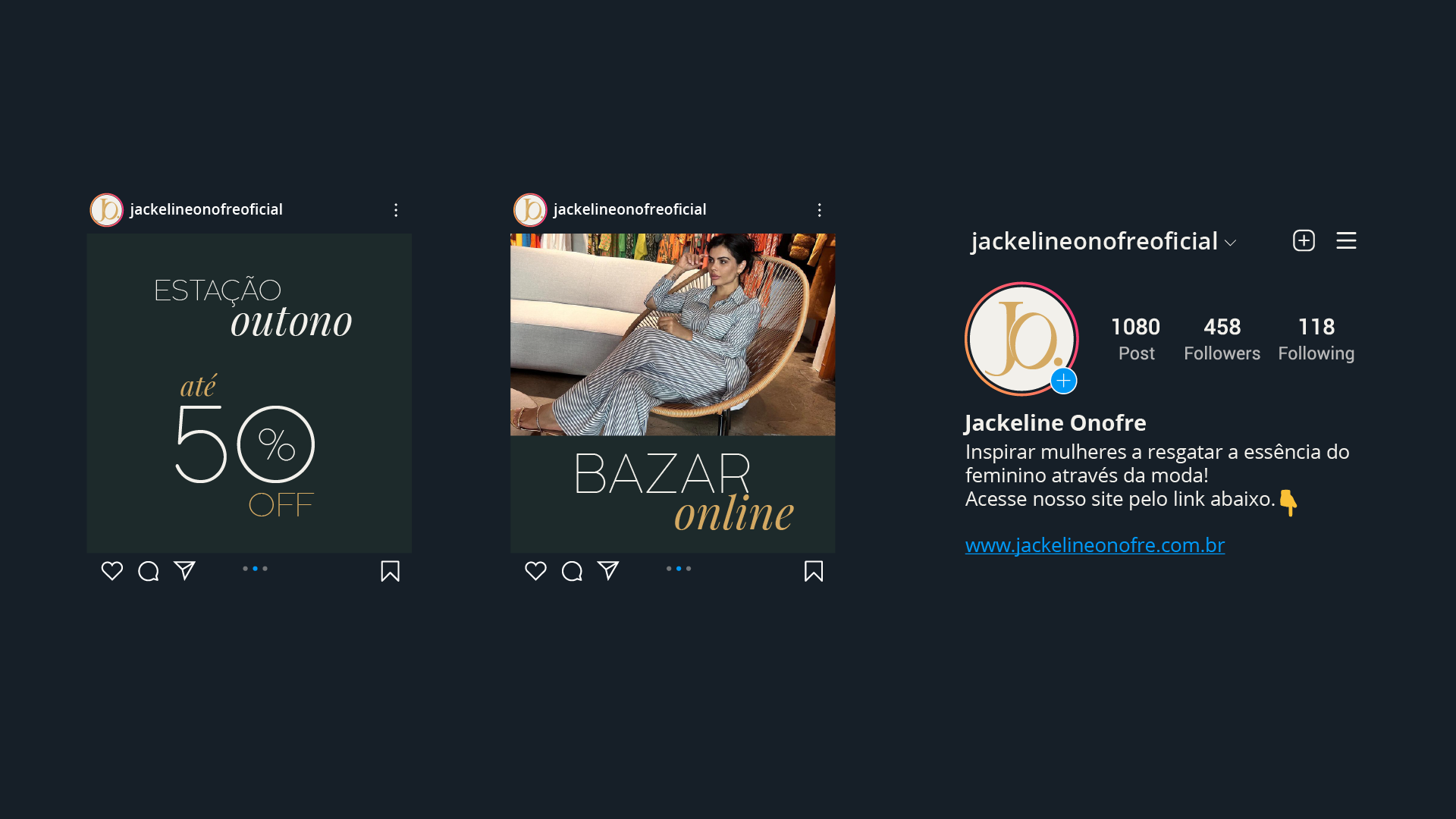Open the hamburger menu on the profile

click(1346, 240)
